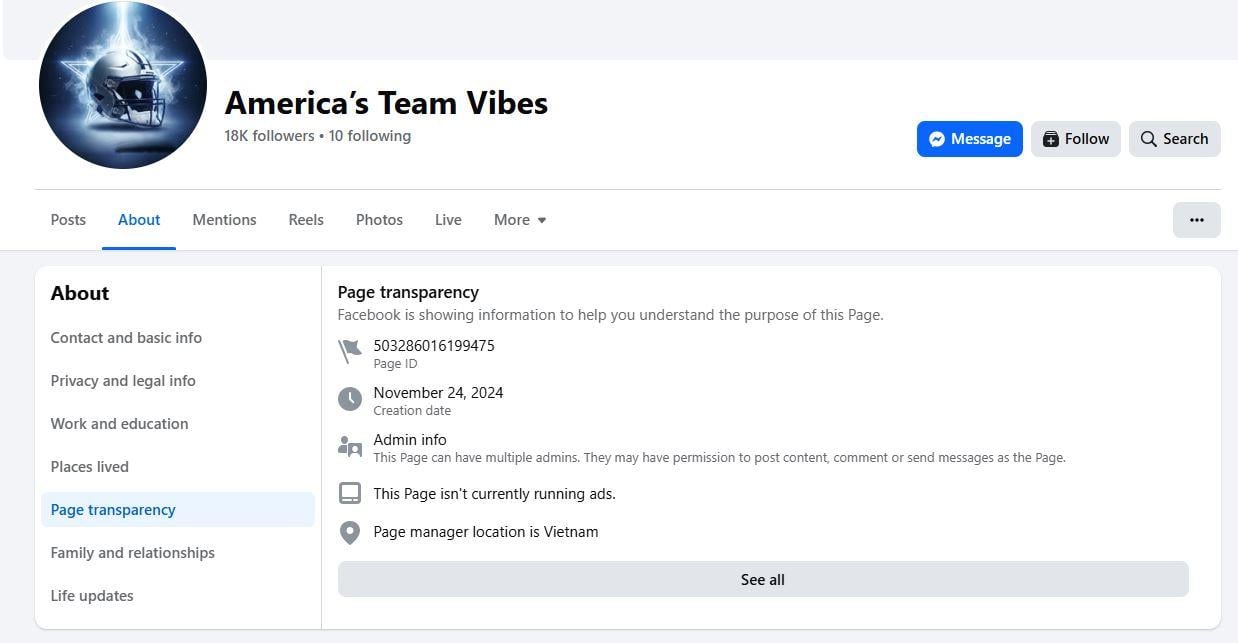Viewport: 1238px width, 643px height.
Task: Open Contact and basic info section
Action: (x=126, y=338)
